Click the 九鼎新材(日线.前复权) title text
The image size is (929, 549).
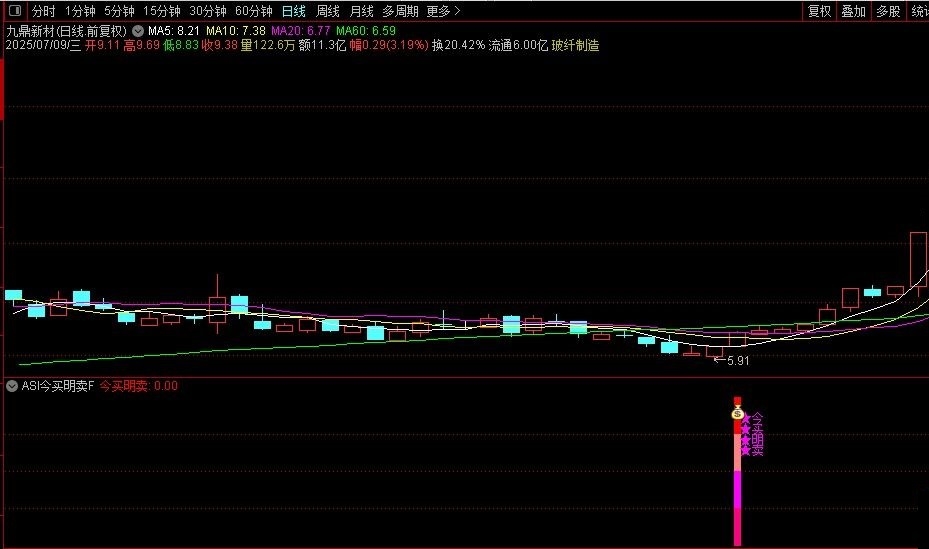66,31
